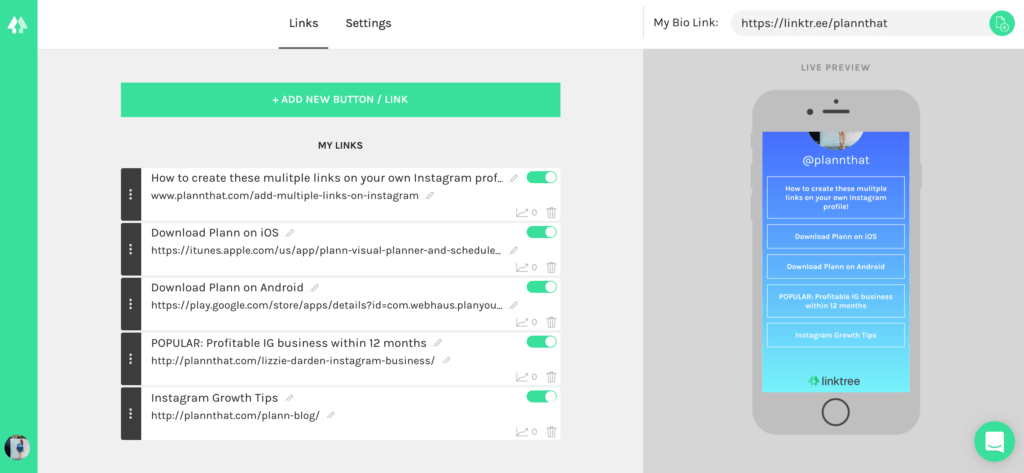Click the Linktree logo in the sidebar
Screen dimensions: 1024x473
coord(18,24)
